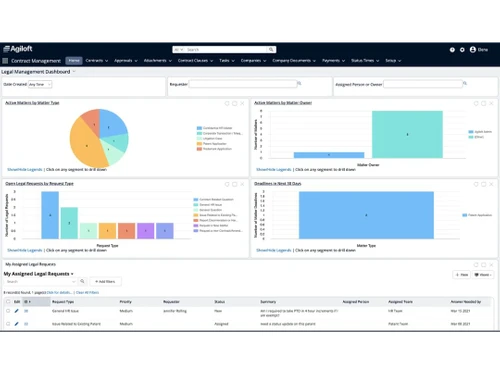The height and width of the screenshot is (375, 500).
Task: Refresh the My Assigned Legal Requests widget
Action: (x=476, y=265)
